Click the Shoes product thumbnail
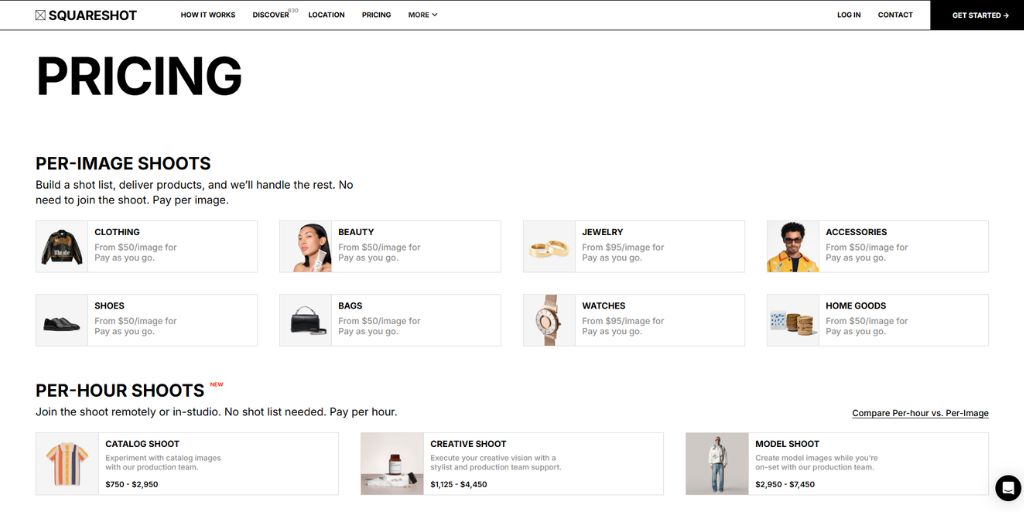 (x=62, y=320)
